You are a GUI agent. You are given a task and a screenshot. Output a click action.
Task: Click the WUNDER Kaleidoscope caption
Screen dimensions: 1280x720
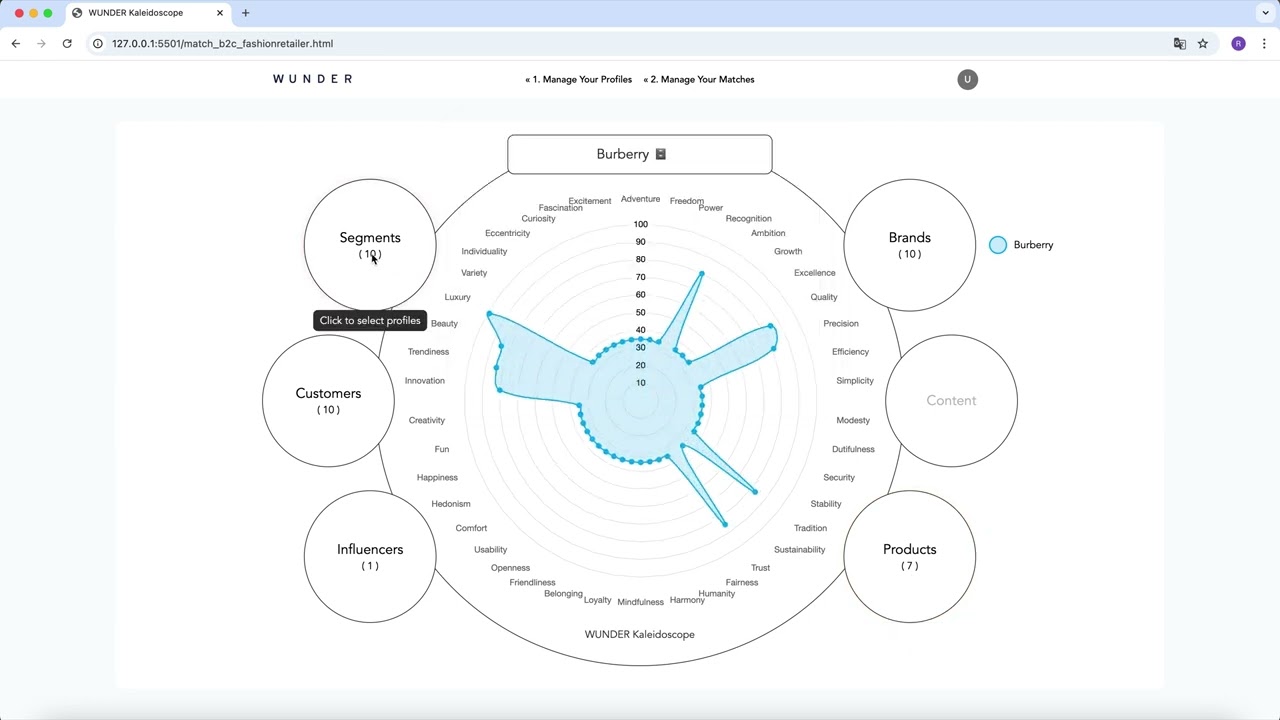[639, 634]
